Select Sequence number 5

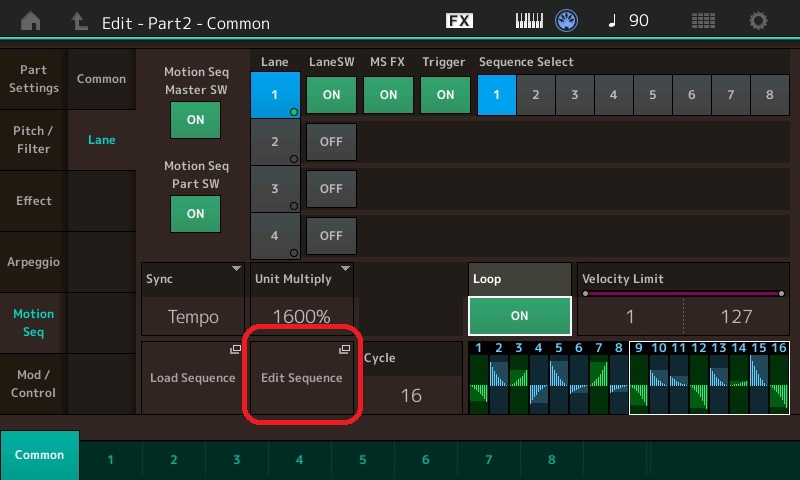652,95
